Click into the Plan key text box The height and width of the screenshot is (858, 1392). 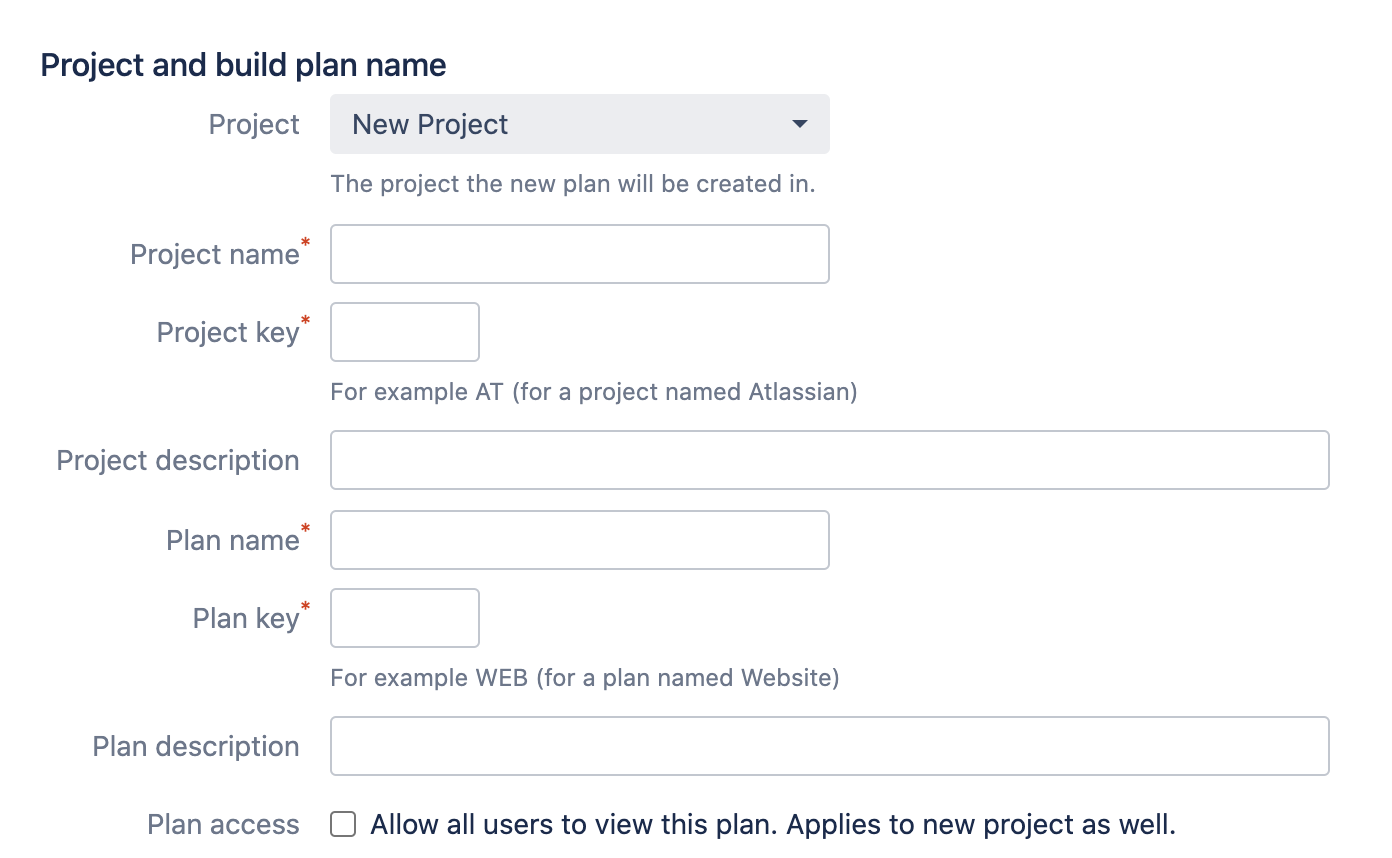[404, 618]
